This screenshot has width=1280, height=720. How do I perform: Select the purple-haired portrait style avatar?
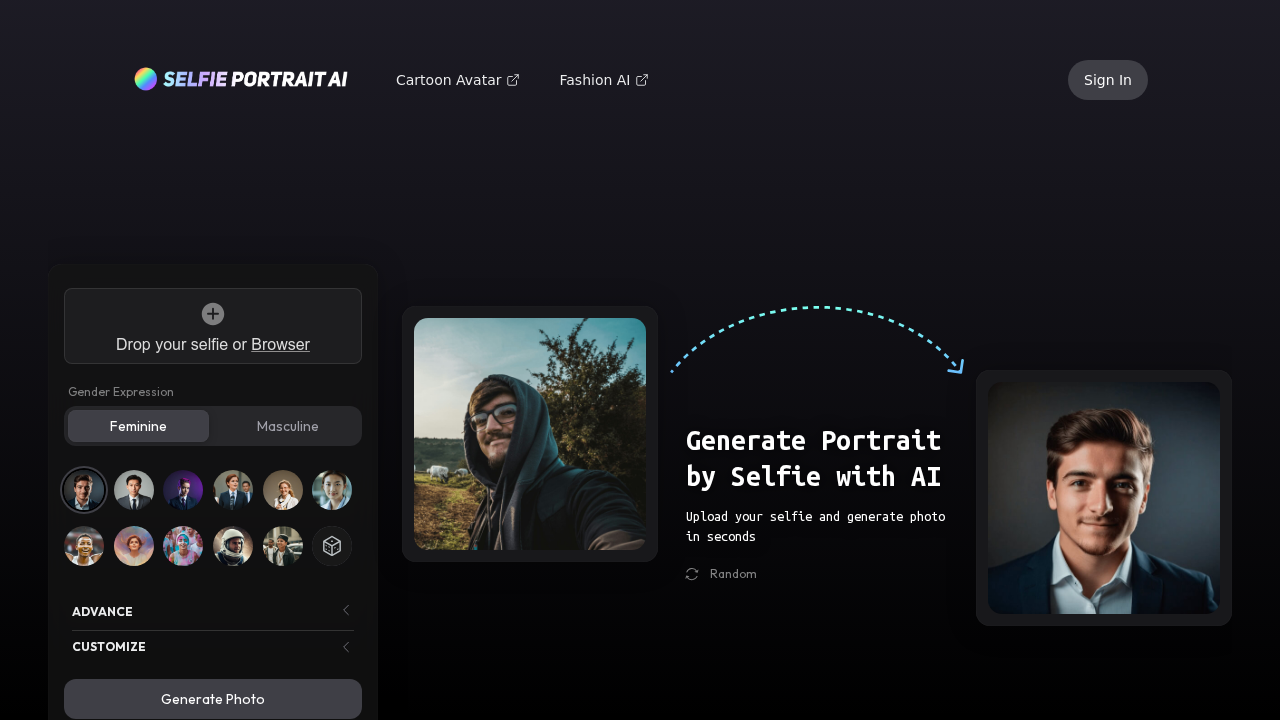point(183,490)
